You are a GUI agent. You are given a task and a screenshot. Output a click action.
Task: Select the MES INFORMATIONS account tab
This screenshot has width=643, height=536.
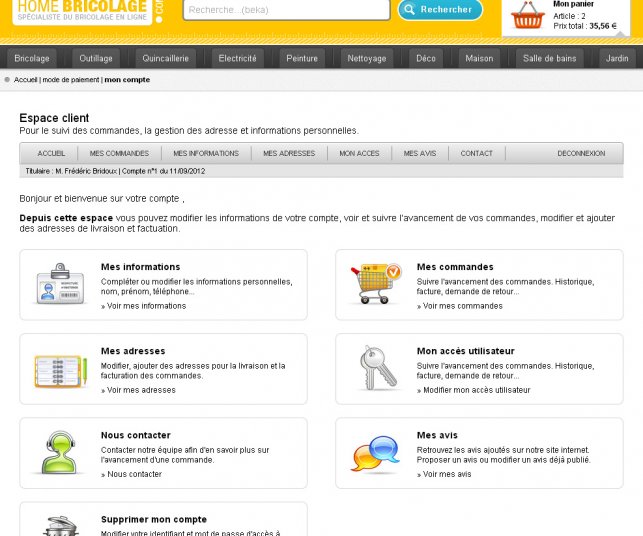206,153
